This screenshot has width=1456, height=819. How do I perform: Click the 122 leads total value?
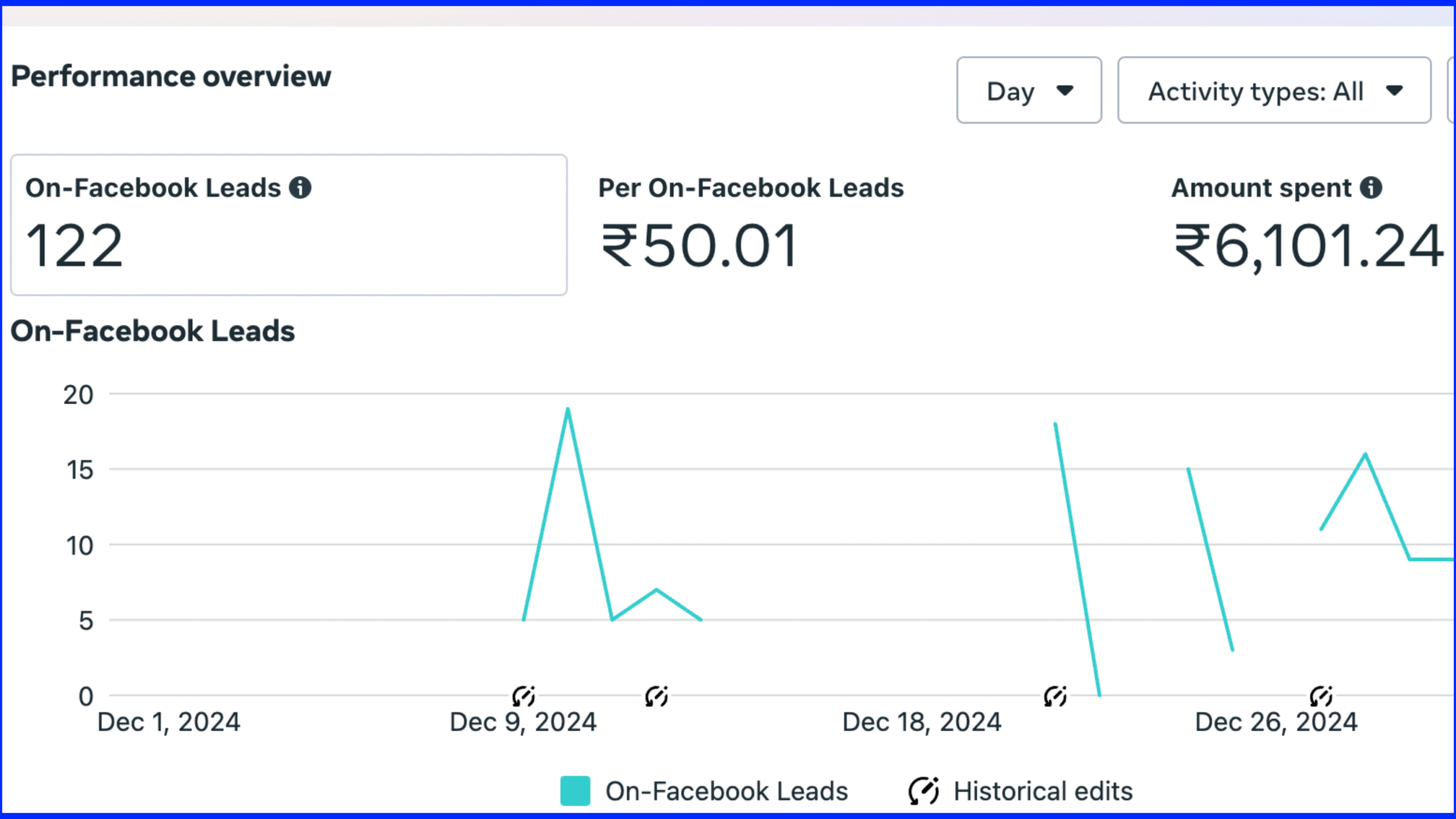75,246
